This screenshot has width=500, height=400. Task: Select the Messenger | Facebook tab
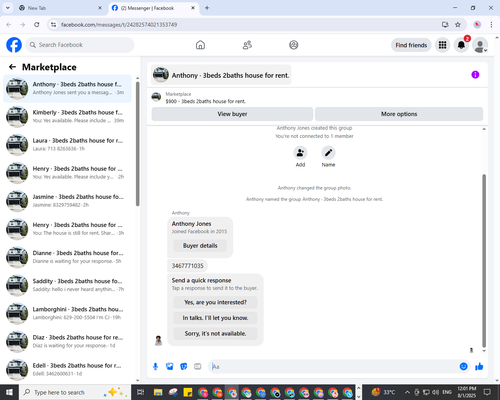tap(154, 8)
